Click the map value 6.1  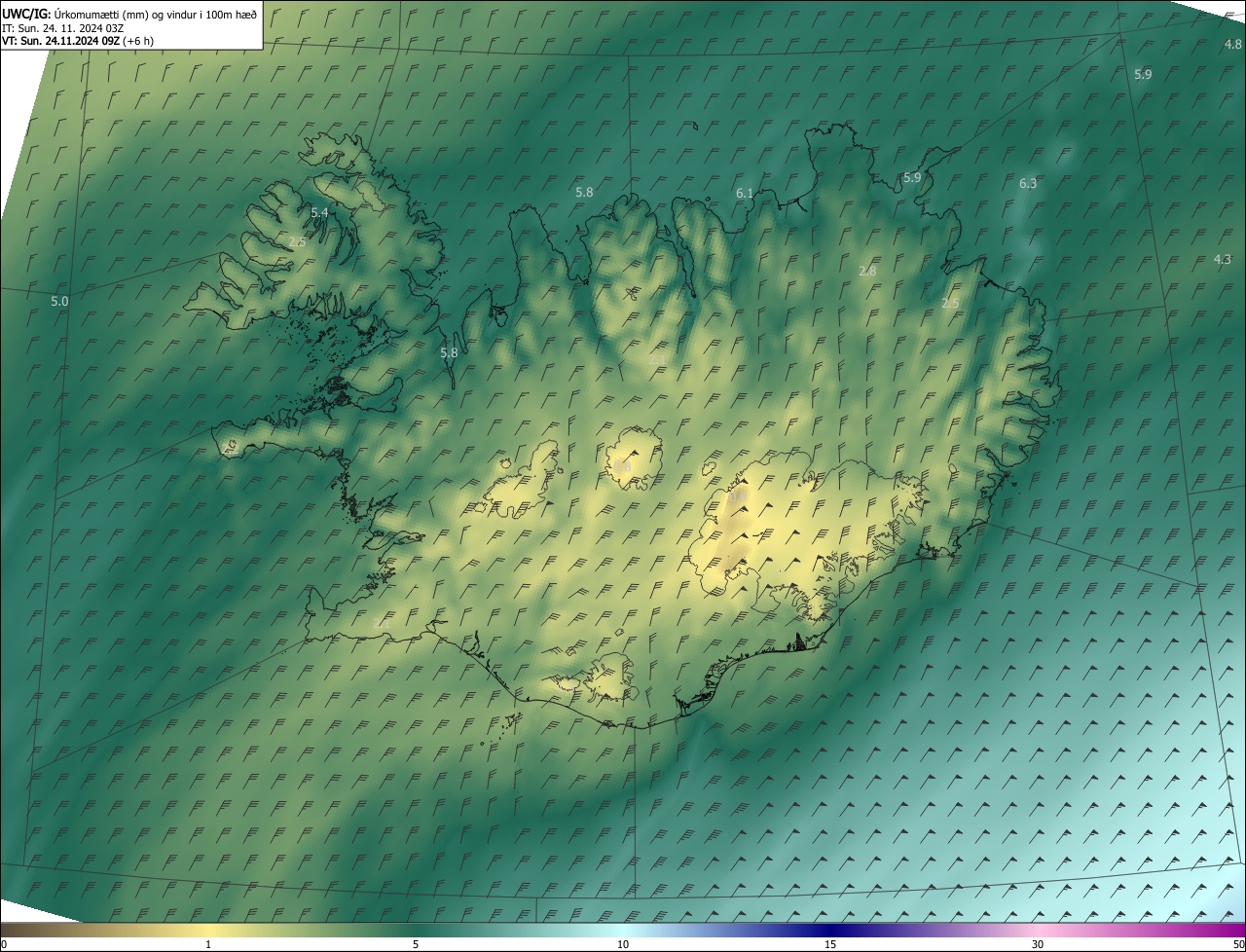(x=745, y=193)
